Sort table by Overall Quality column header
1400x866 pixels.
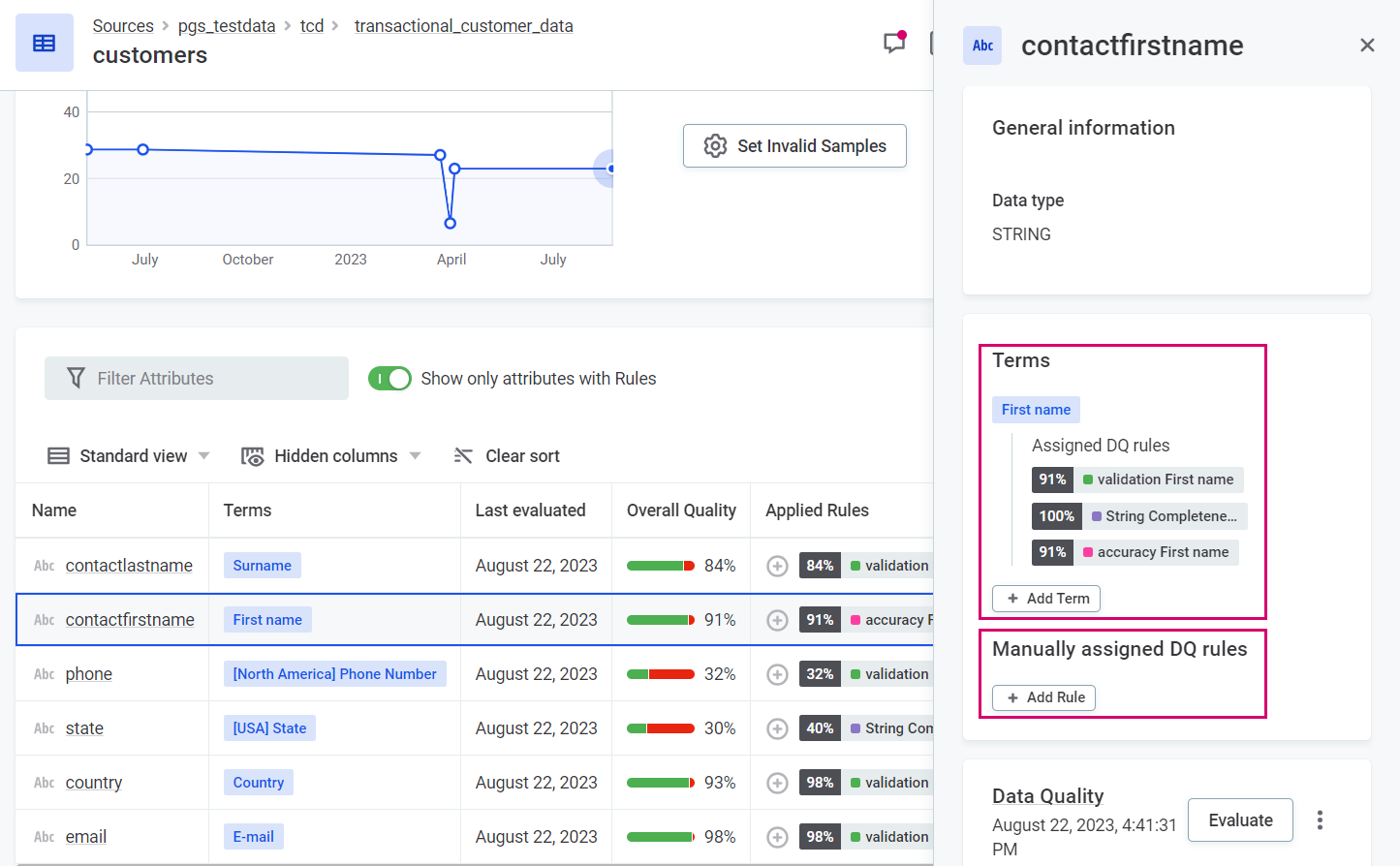(x=681, y=510)
